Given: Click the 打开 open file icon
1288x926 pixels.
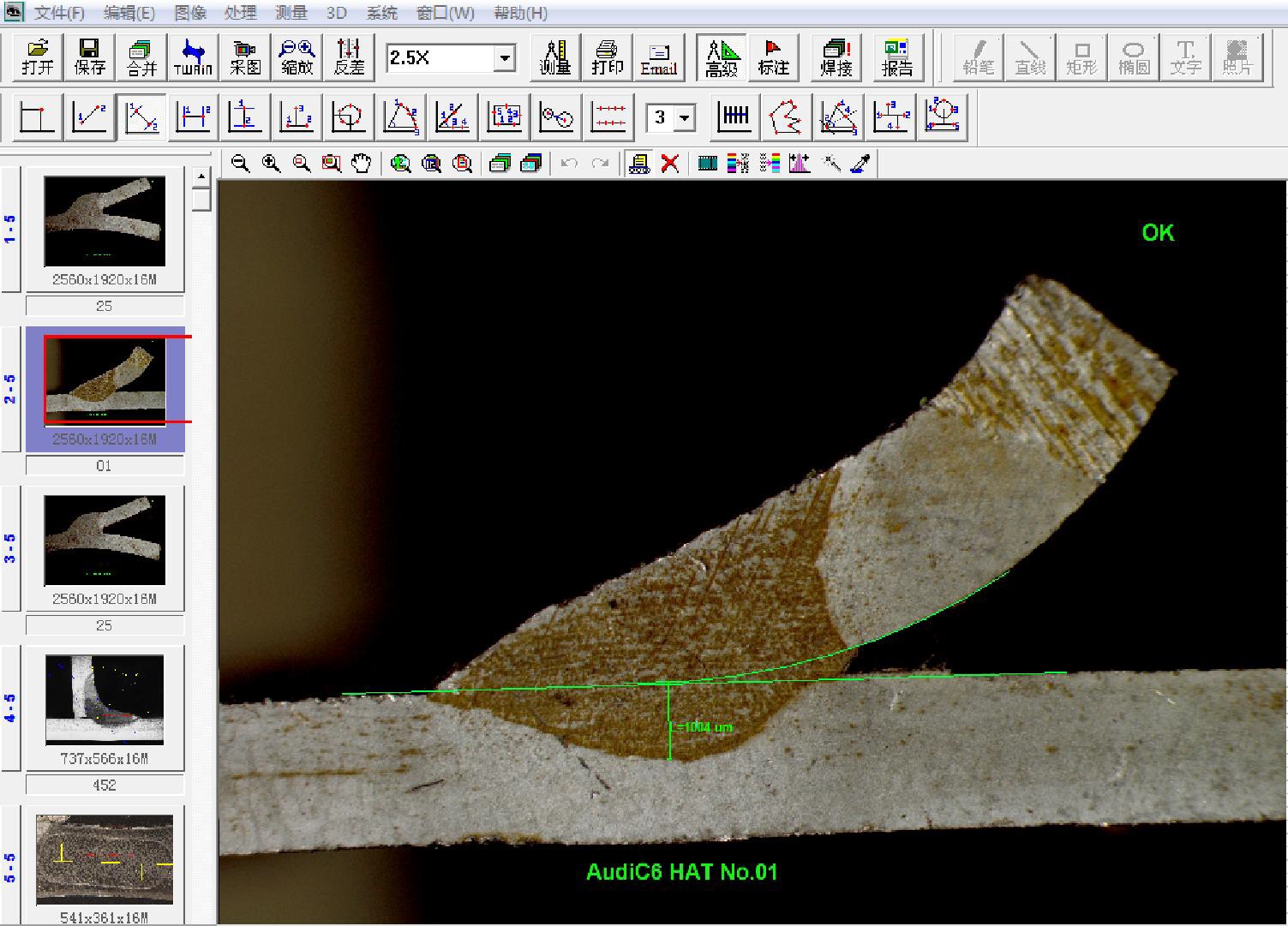Looking at the screenshot, I should click(x=38, y=57).
